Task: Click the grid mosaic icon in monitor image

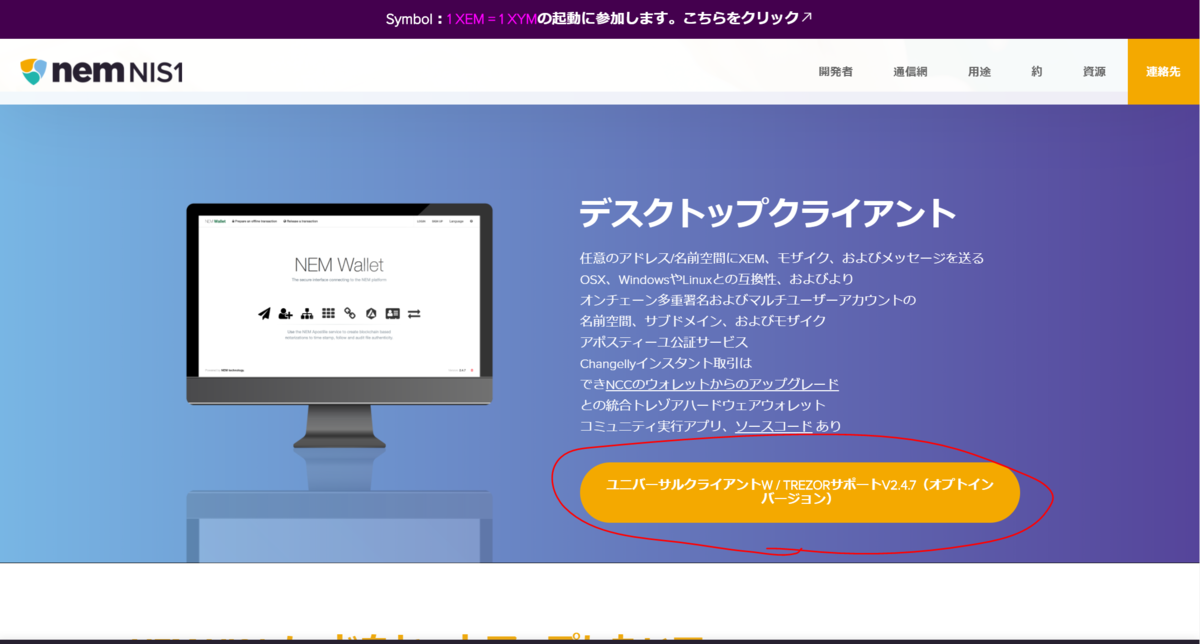Action: click(x=329, y=313)
